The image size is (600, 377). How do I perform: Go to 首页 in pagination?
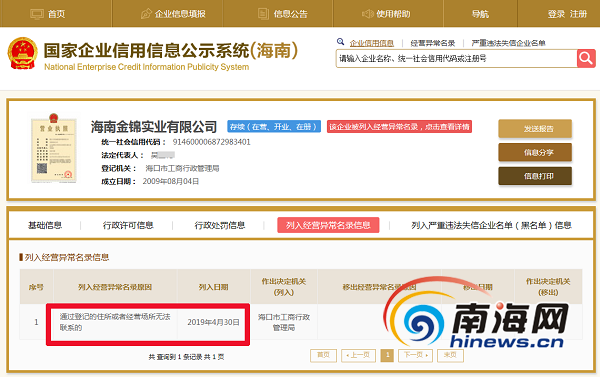pos(323,355)
